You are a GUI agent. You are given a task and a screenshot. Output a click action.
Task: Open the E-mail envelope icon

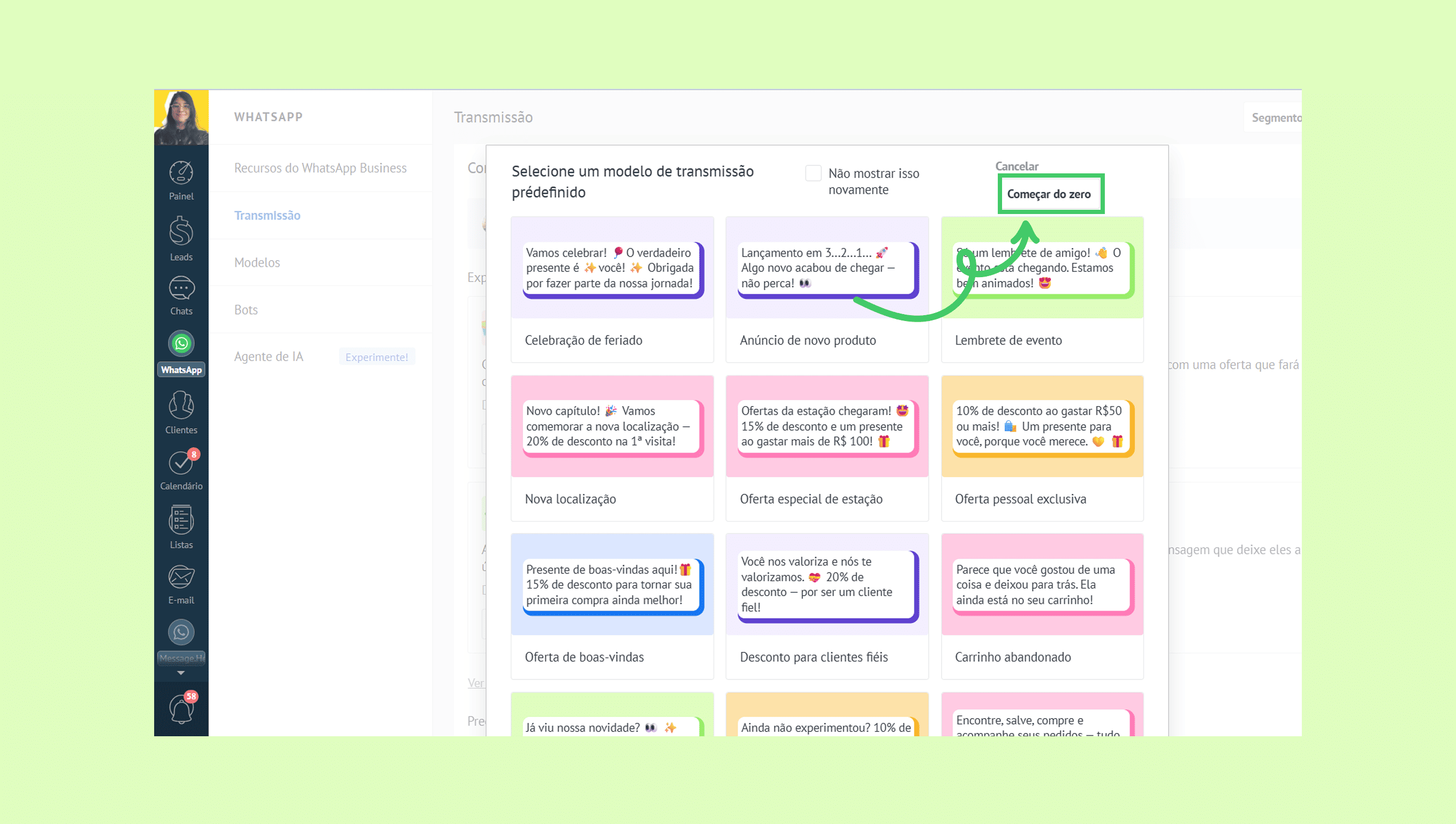181,577
